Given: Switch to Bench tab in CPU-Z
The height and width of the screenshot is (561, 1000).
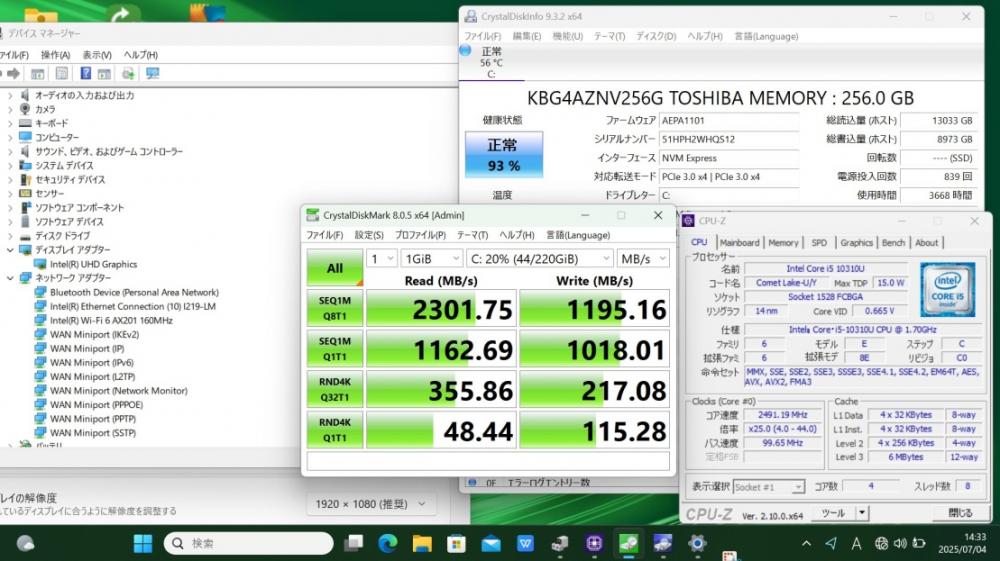Looking at the screenshot, I should (x=893, y=243).
